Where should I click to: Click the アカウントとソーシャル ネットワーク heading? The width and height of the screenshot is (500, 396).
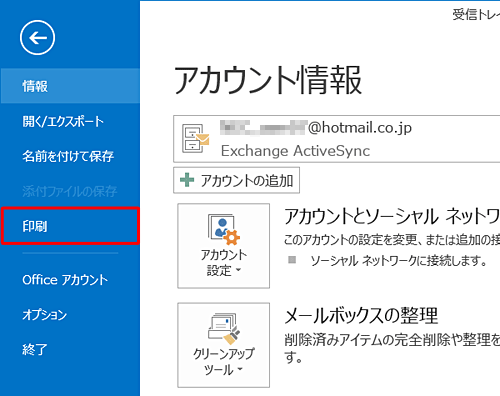[x=392, y=216]
